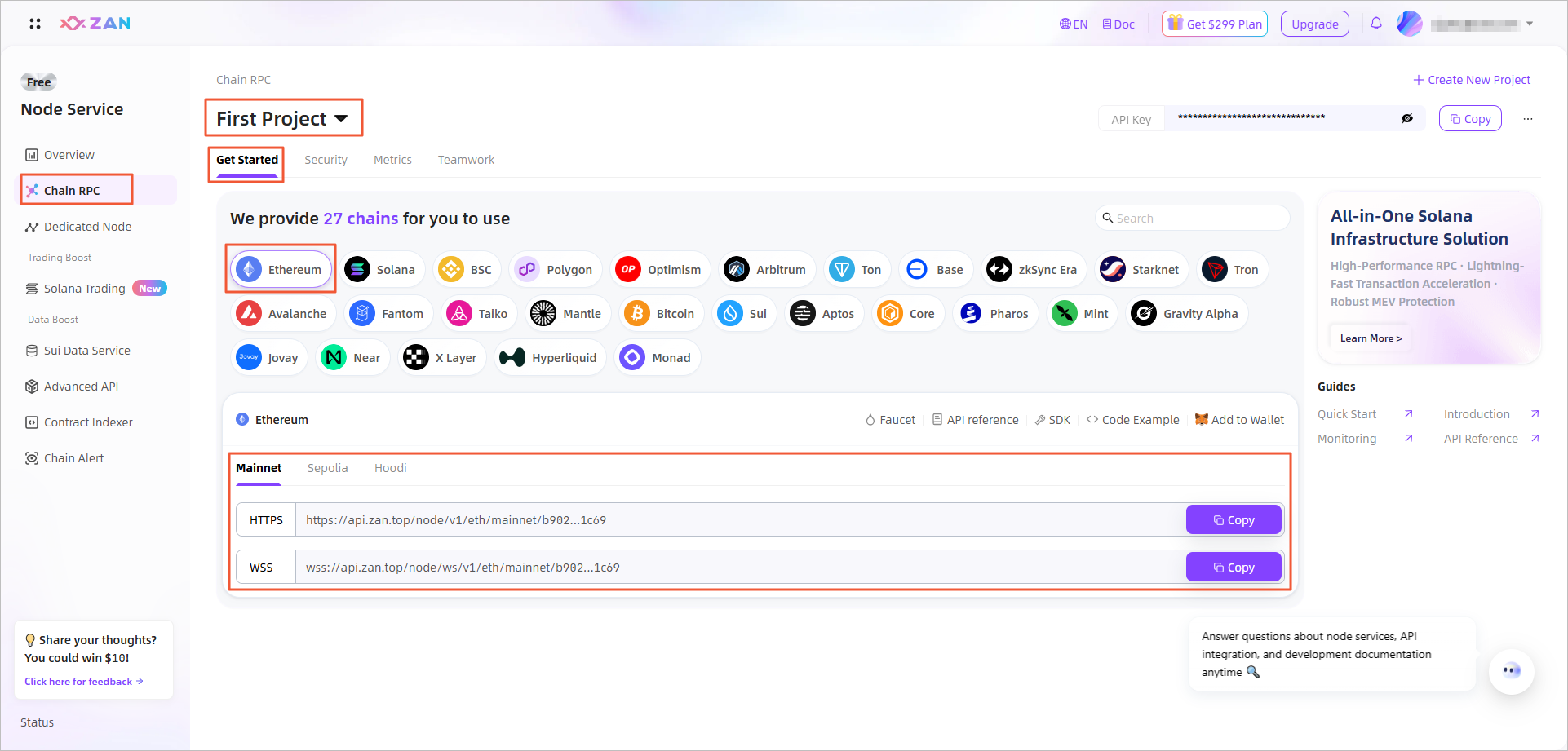This screenshot has height=751, width=1568.
Task: Click Get $299 Plan button
Action: [x=1215, y=24]
